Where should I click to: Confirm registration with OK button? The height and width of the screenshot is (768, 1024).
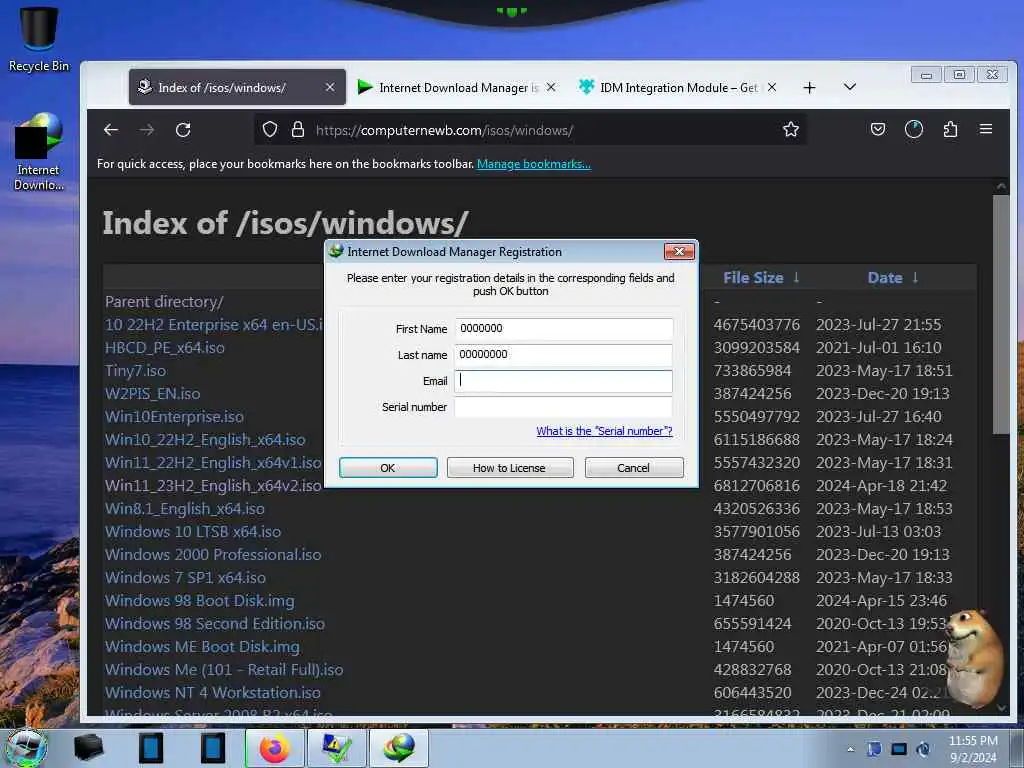click(388, 468)
